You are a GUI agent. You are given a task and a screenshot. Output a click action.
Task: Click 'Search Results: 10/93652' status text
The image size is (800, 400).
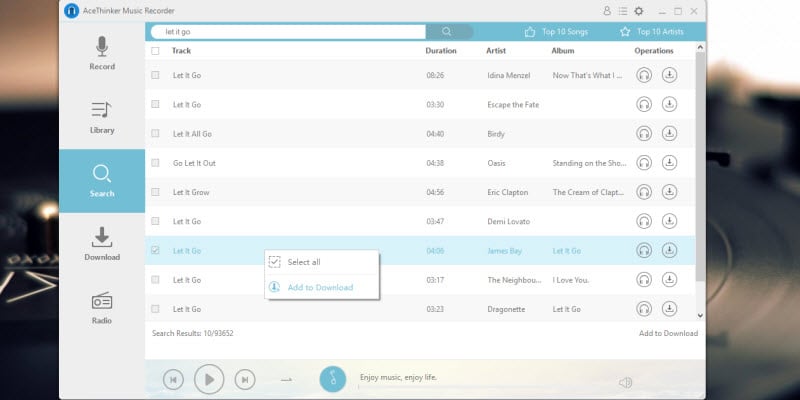tap(192, 333)
